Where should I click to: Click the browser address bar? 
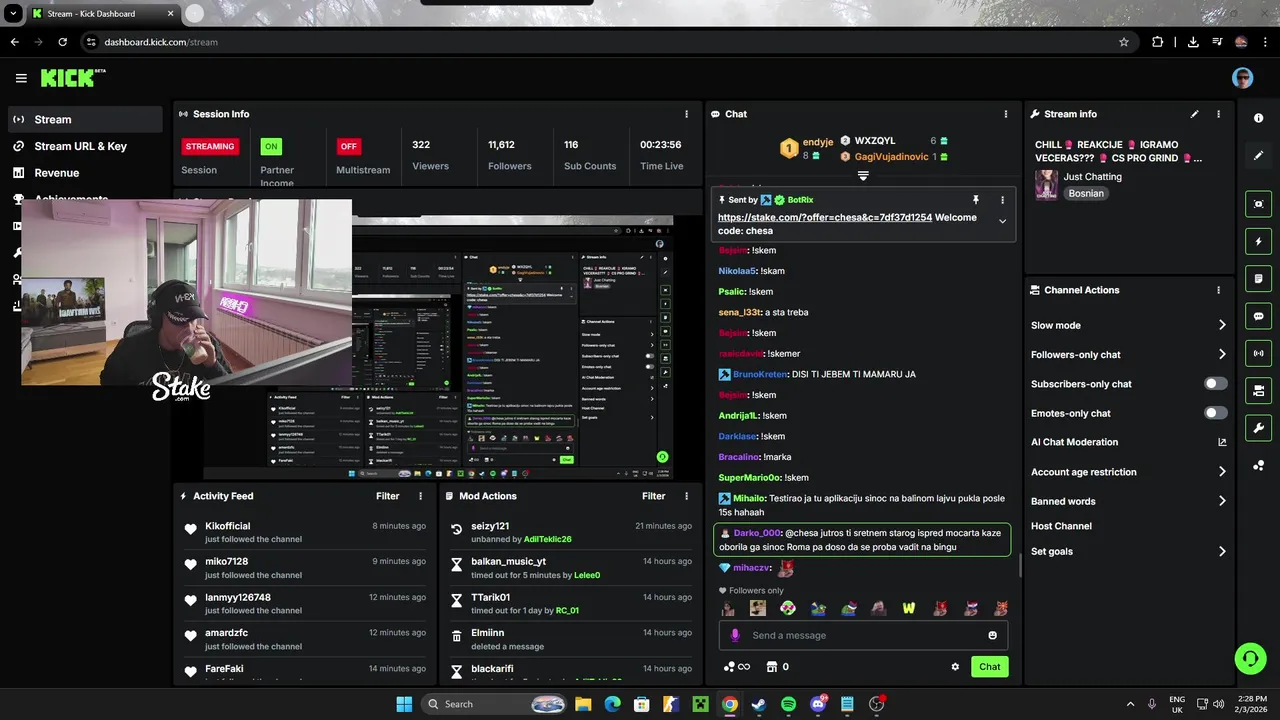(600, 42)
